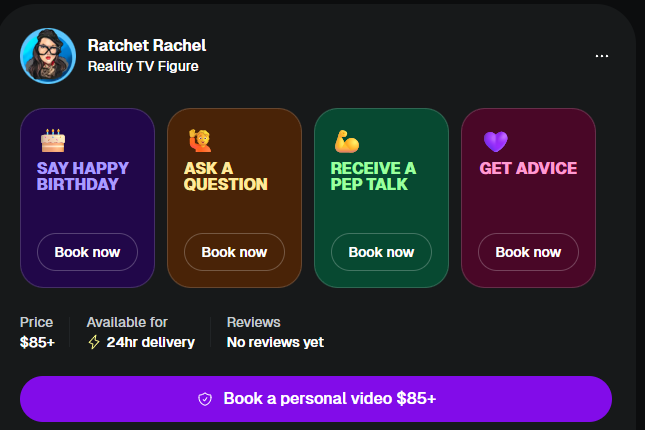Select the SAY HAPPY BIRTHDAY heading
645x430 pixels.
pyautogui.click(x=83, y=176)
